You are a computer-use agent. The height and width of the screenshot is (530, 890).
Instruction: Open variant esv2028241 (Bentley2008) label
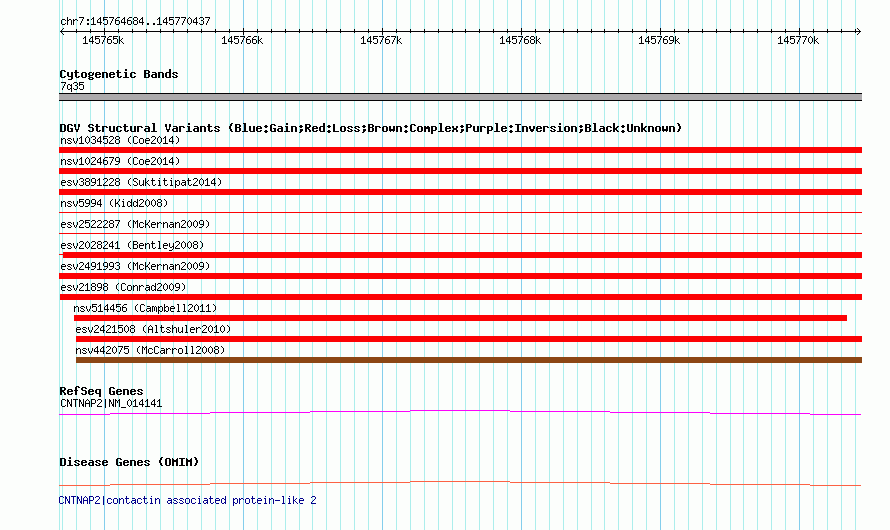tap(132, 245)
